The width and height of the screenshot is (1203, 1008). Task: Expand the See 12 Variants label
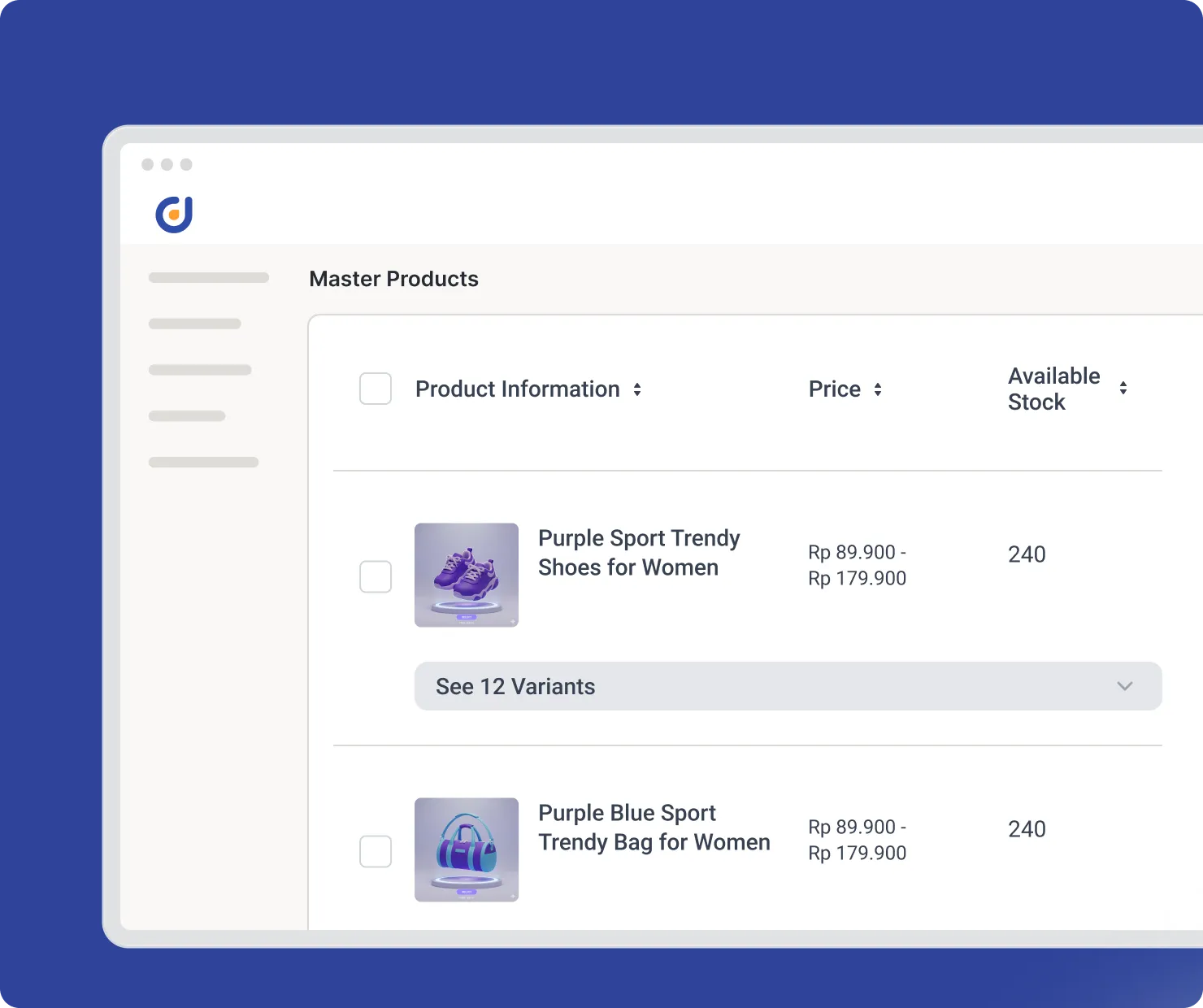tap(515, 687)
